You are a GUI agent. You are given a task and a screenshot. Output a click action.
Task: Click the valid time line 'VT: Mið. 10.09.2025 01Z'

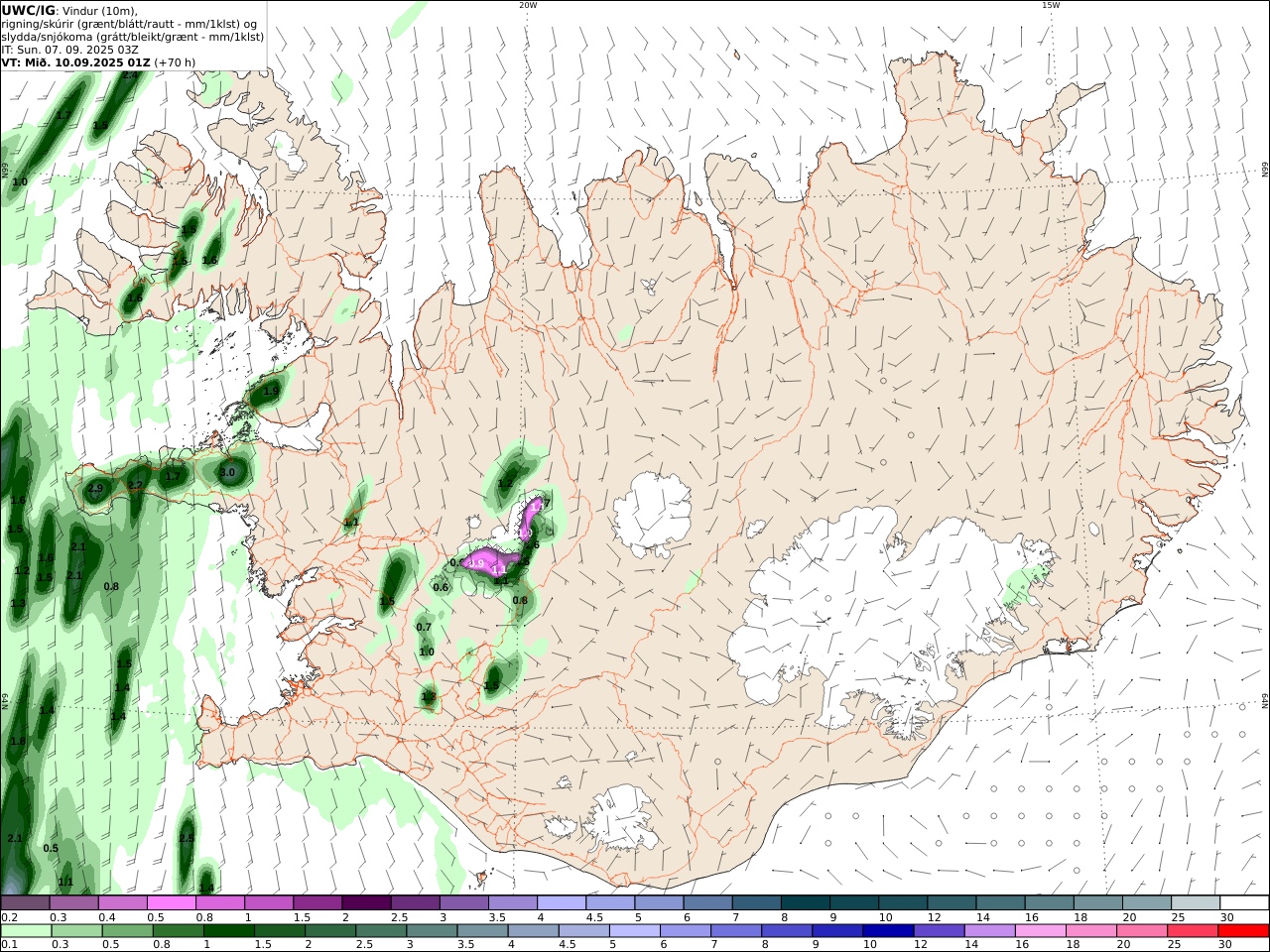click(x=76, y=61)
